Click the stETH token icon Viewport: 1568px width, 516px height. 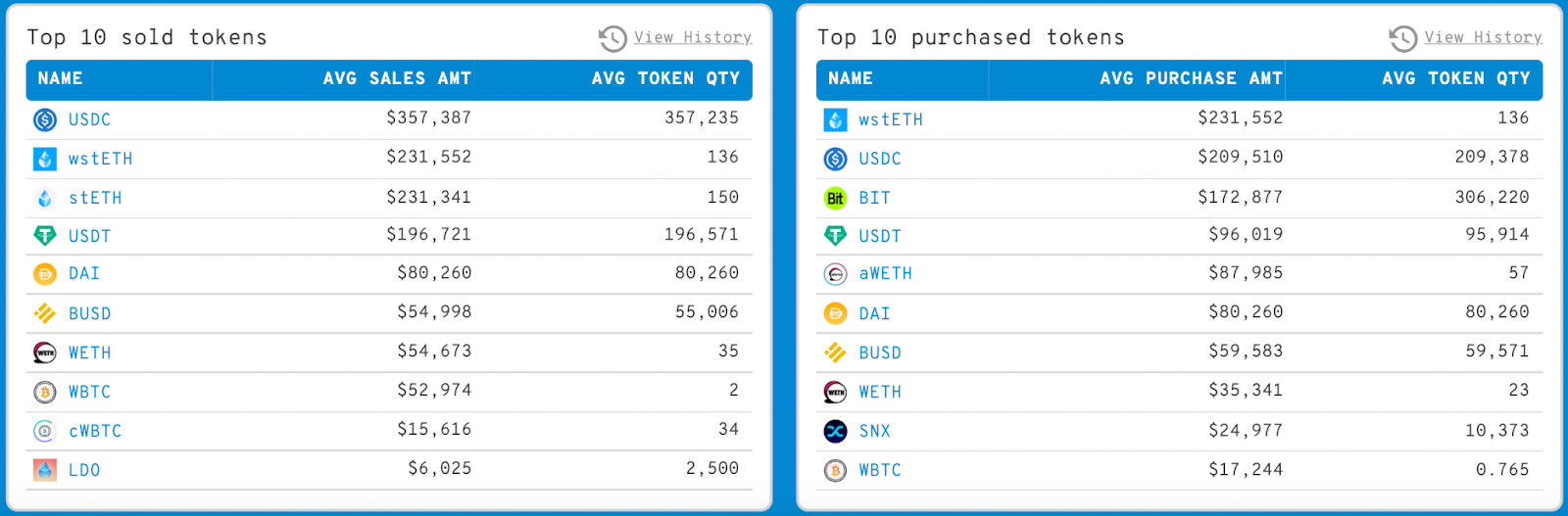pos(45,198)
